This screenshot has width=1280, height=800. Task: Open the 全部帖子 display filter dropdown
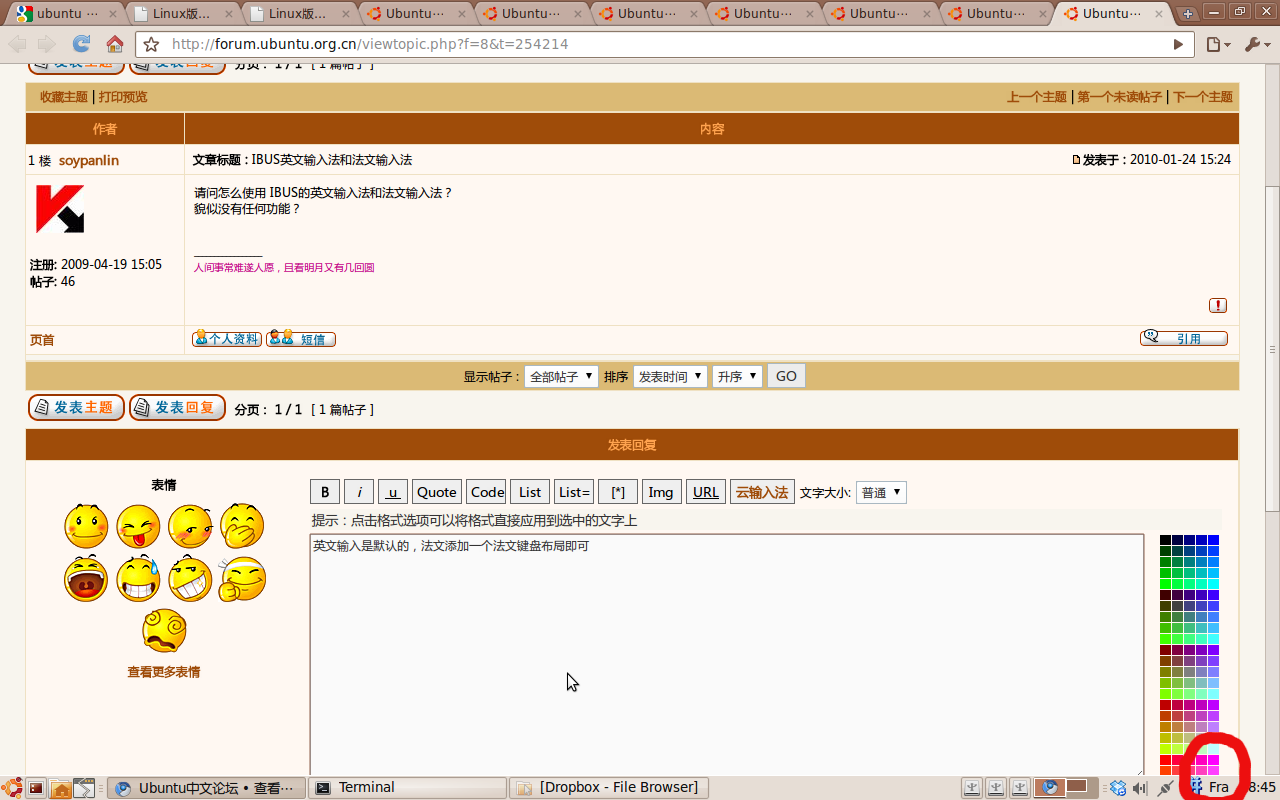click(560, 377)
